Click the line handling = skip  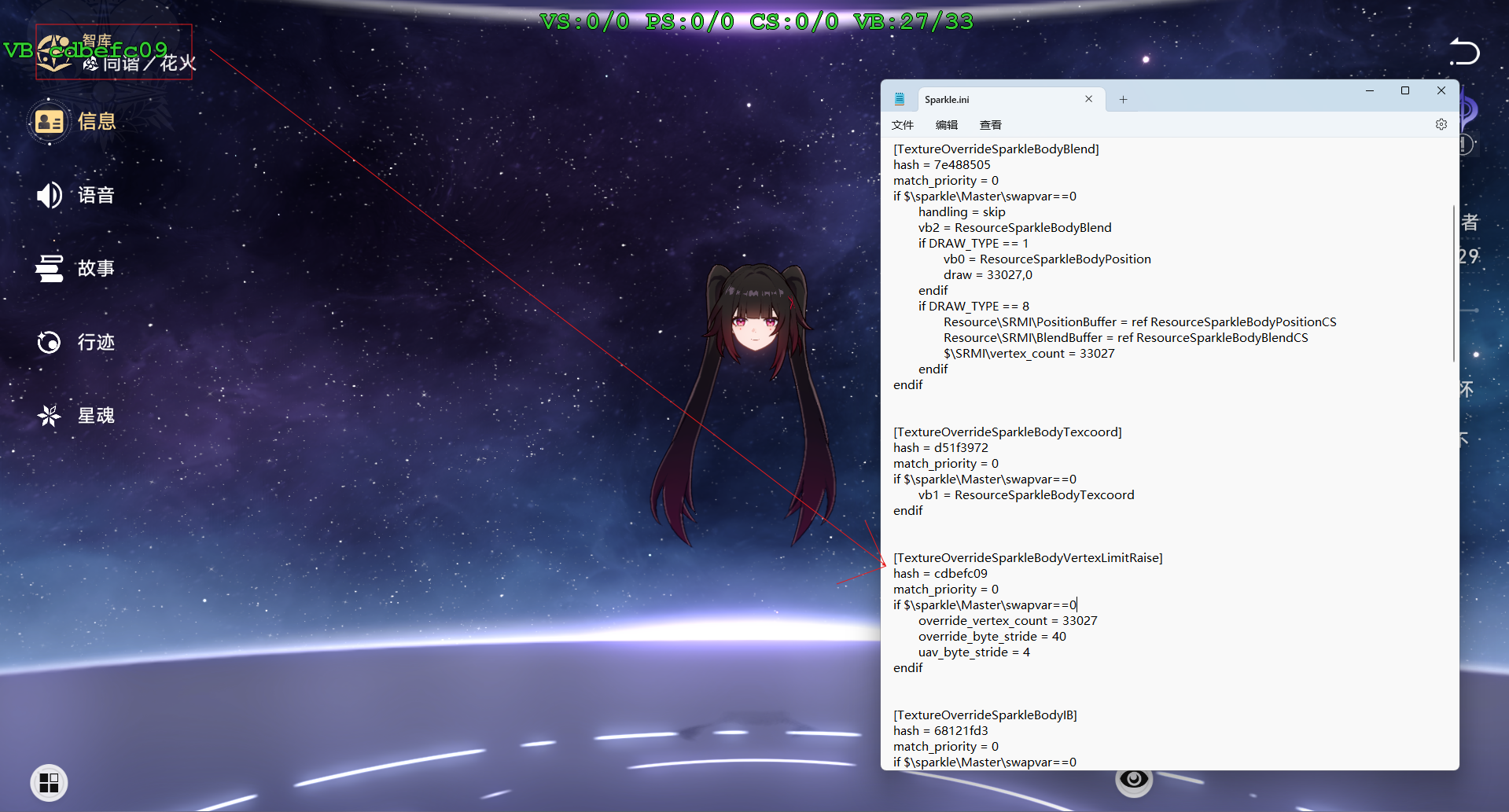962,212
